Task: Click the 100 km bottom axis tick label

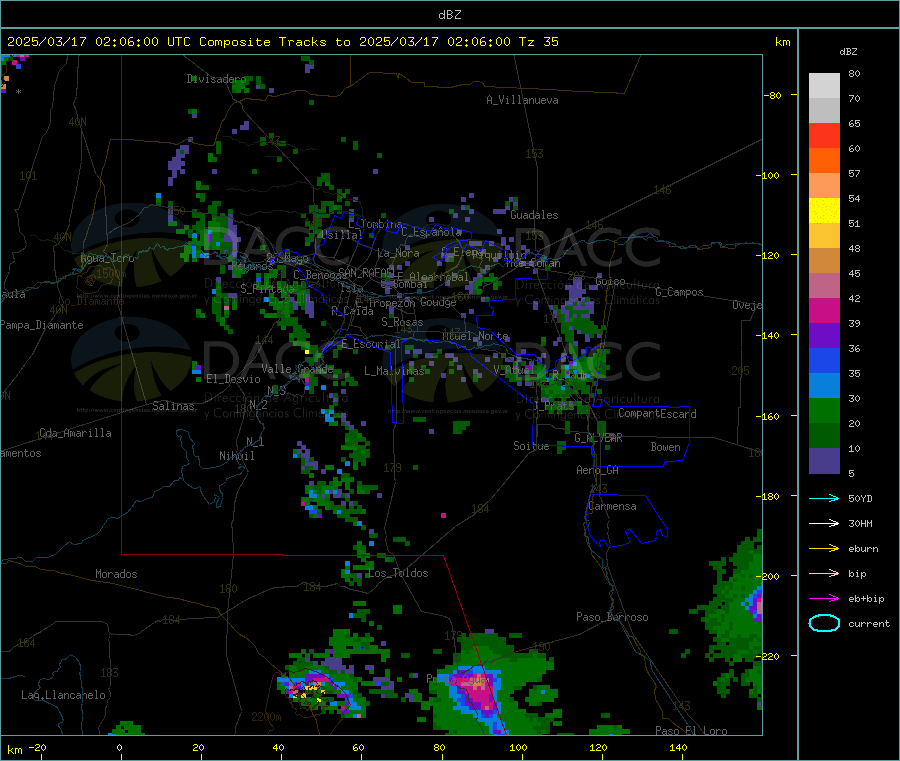Action: click(x=518, y=747)
